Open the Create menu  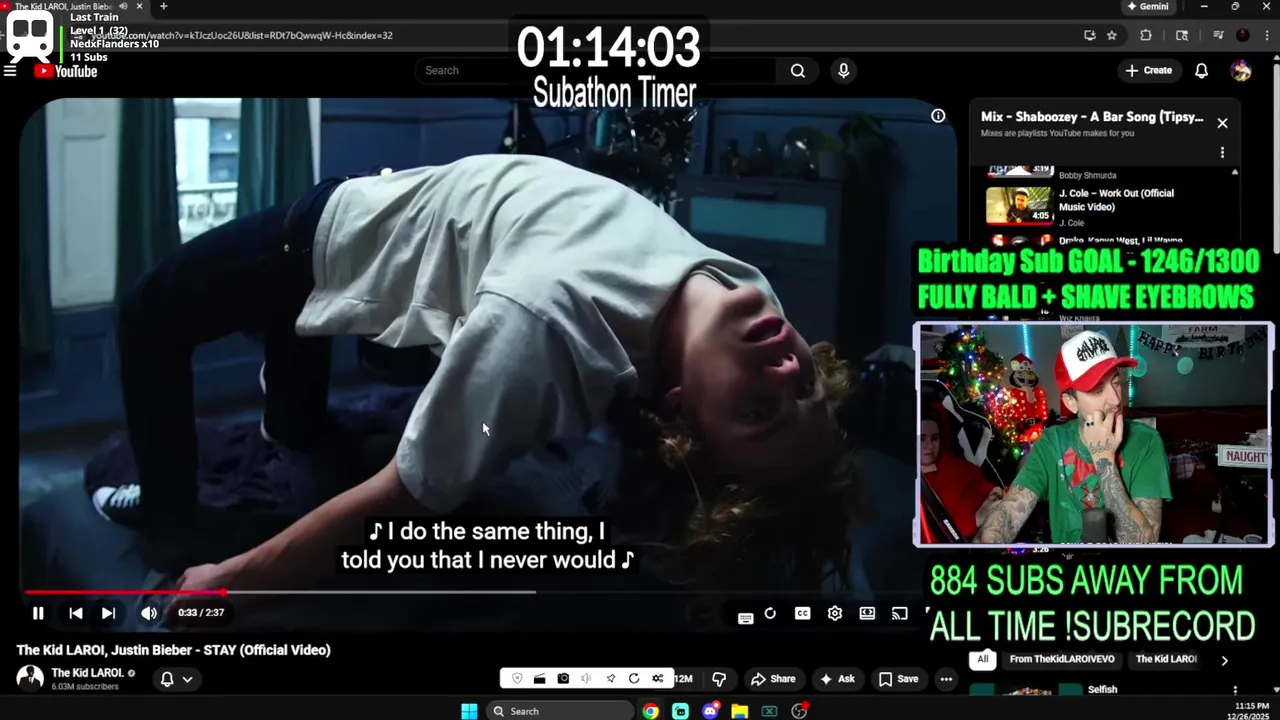(1148, 70)
